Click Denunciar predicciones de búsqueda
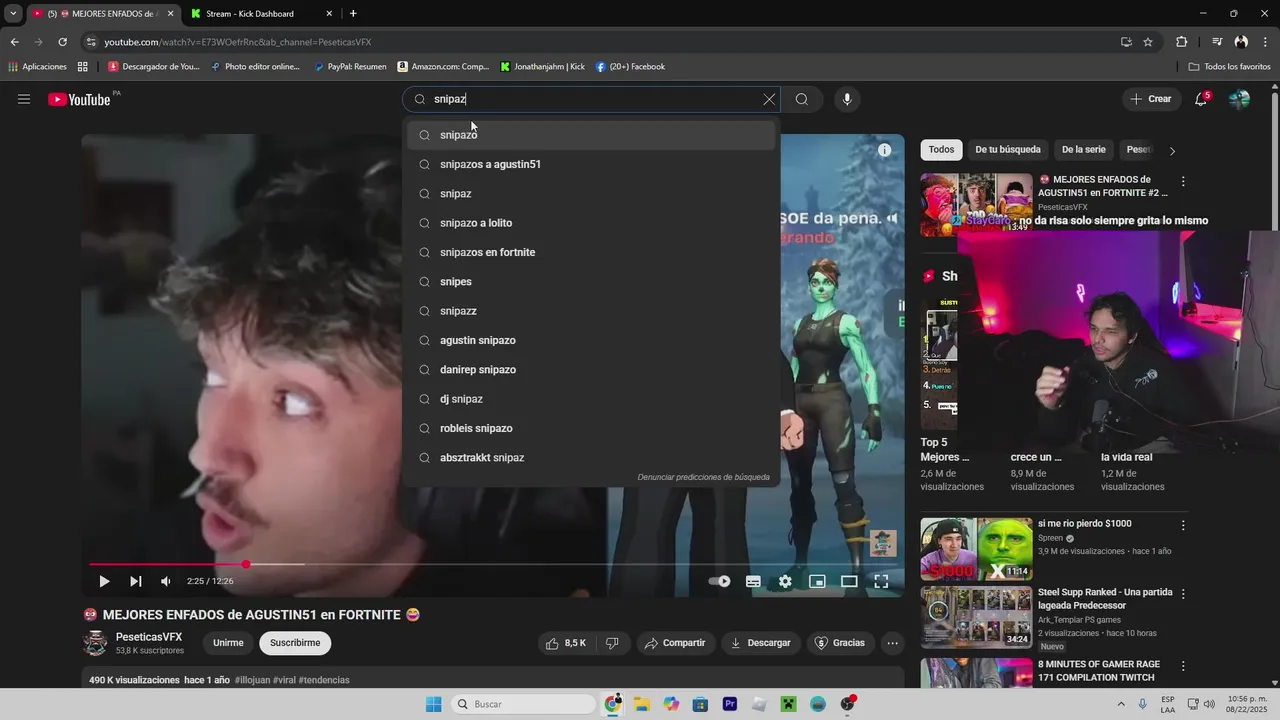Screen dimensions: 1280x720 [x=704, y=477]
